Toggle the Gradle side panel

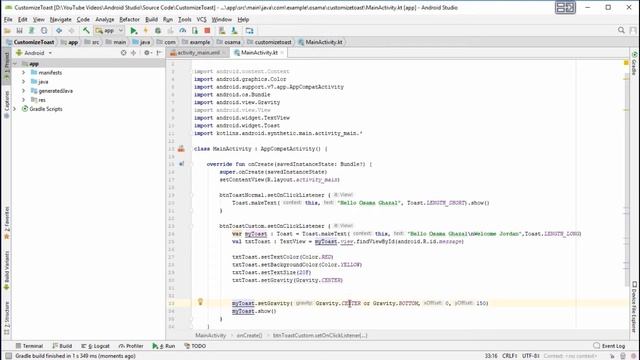(x=634, y=63)
